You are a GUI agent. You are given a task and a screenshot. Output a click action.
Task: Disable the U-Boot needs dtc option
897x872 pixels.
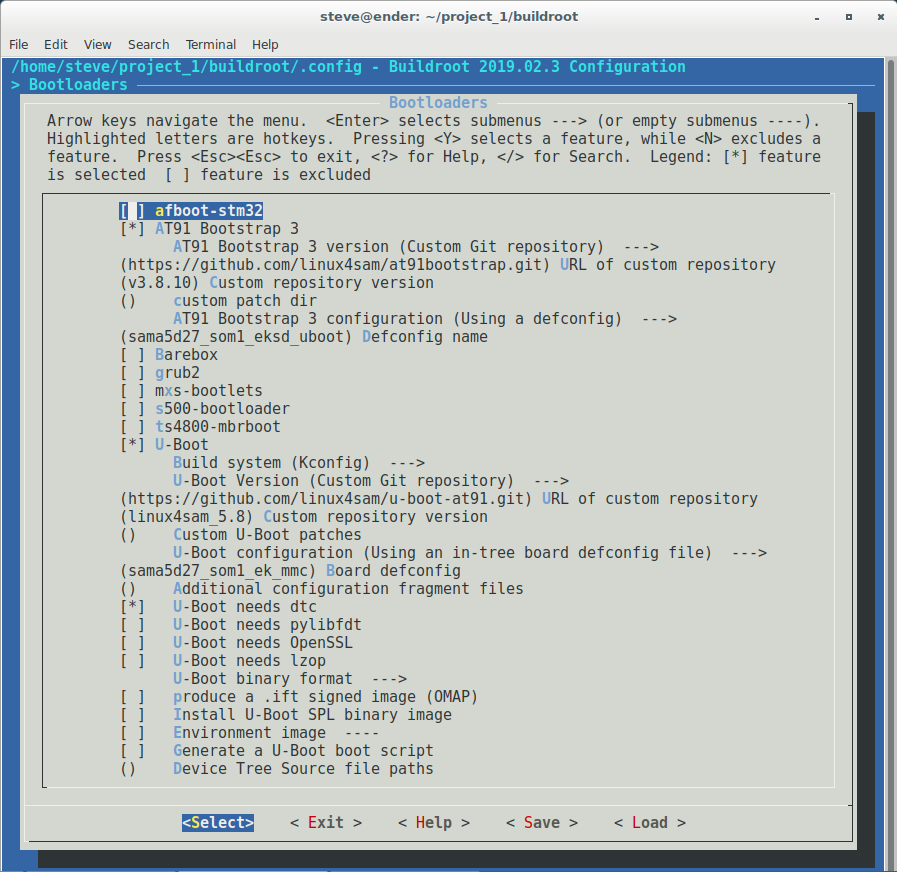[x=132, y=607]
